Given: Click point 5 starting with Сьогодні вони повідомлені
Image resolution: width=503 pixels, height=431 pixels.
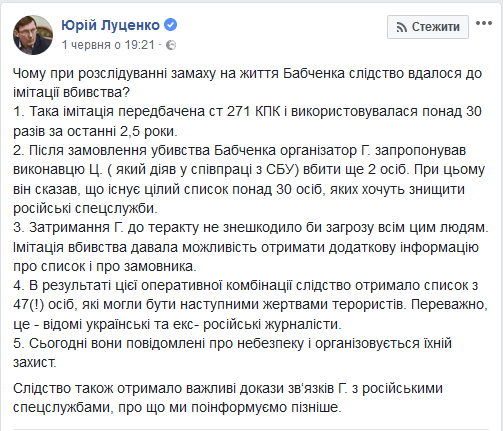Looking at the screenshot, I should (232, 353).
